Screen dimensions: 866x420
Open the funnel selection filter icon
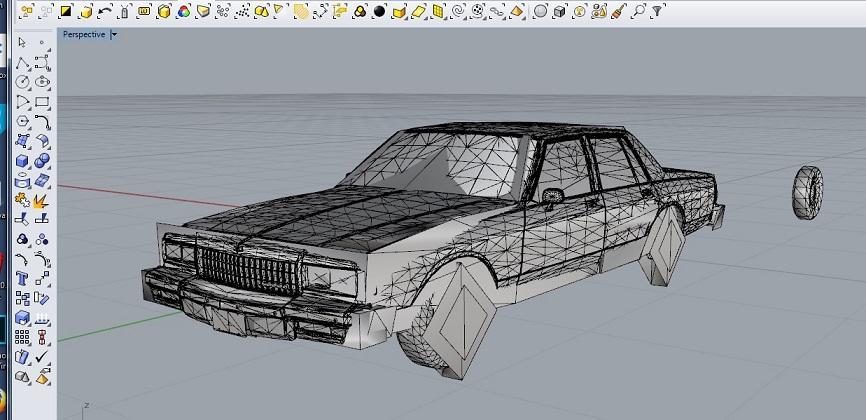click(x=657, y=12)
